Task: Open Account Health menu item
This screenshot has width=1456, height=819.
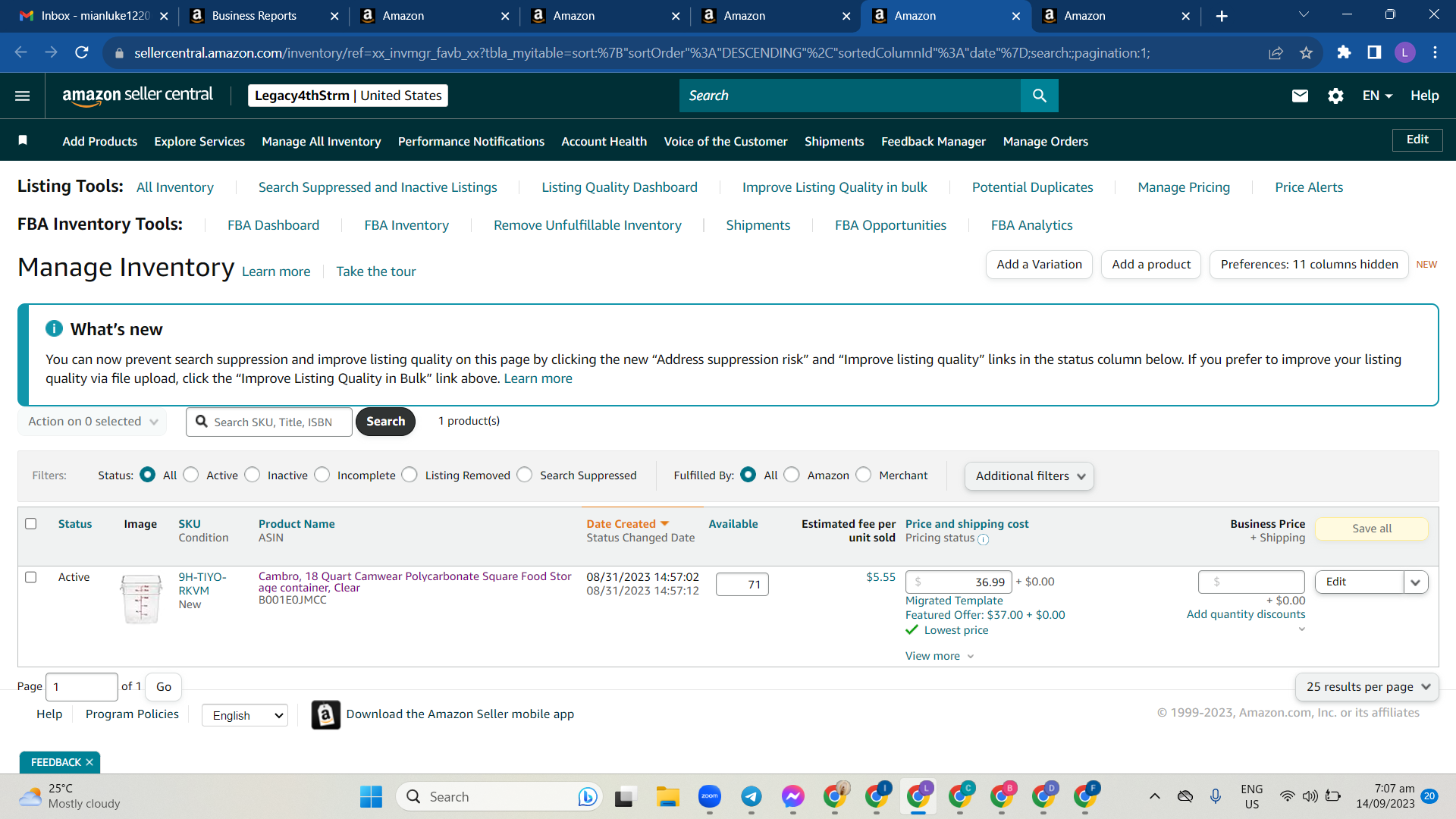Action: pyautogui.click(x=604, y=141)
